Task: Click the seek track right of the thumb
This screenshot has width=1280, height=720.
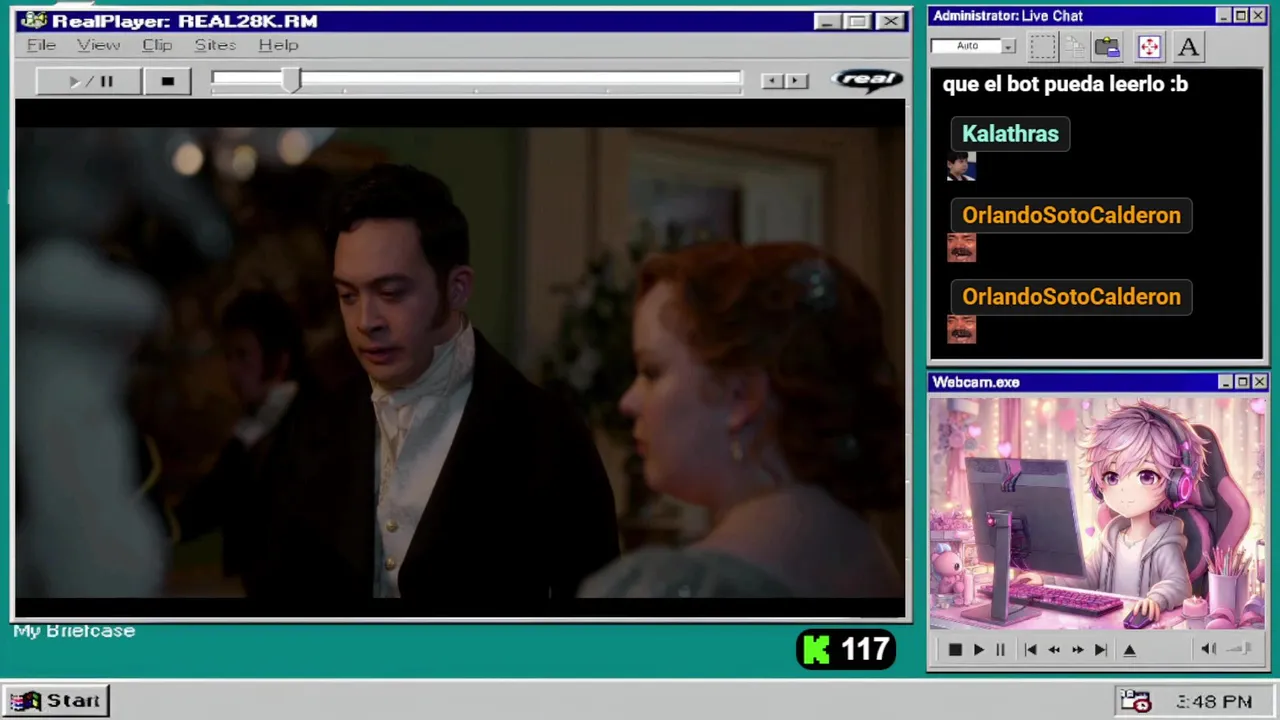Action: [x=520, y=79]
